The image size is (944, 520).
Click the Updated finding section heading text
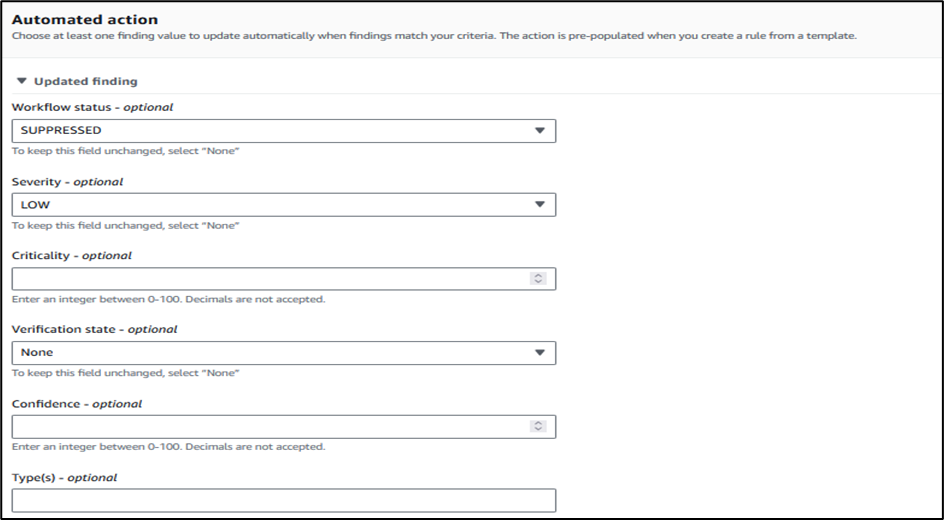[x=85, y=81]
